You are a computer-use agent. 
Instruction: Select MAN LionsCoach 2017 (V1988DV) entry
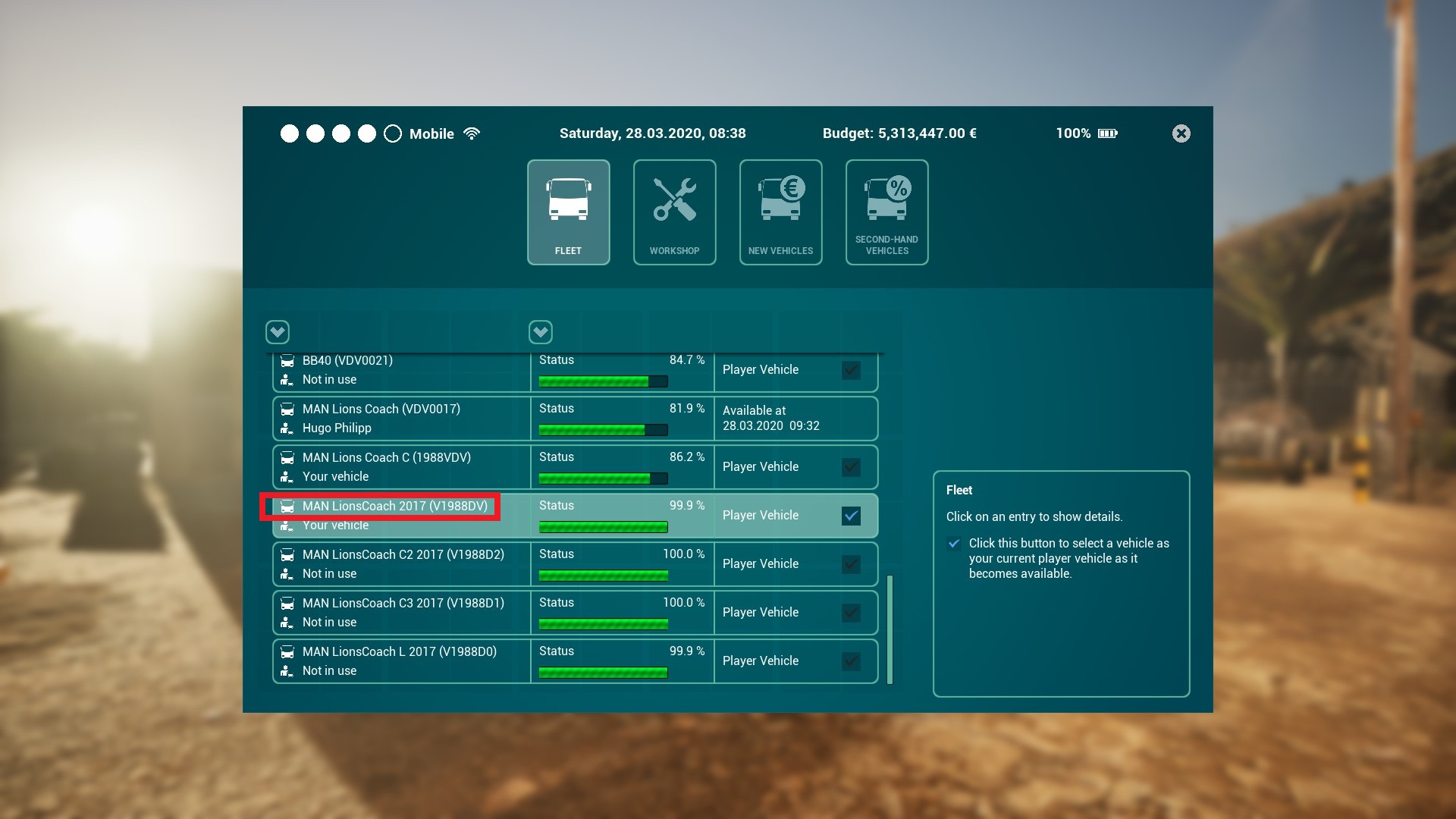[575, 516]
